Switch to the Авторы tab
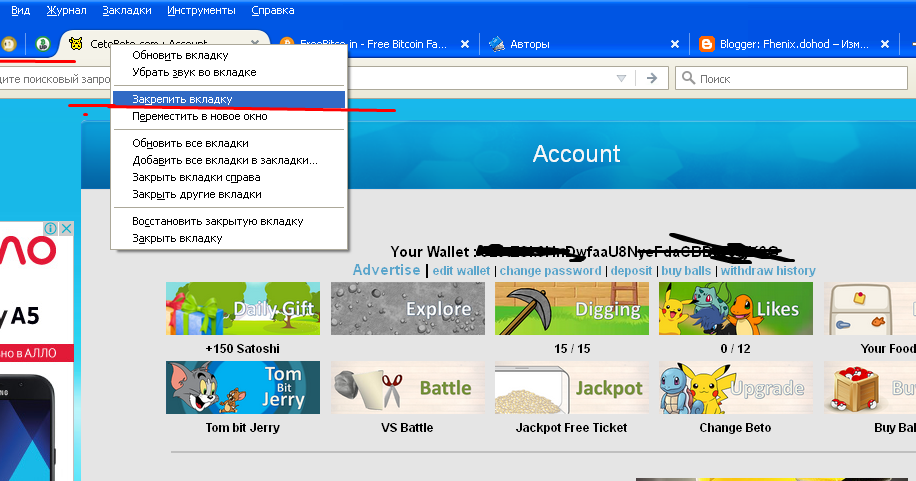Image resolution: width=916 pixels, height=481 pixels. pyautogui.click(x=584, y=44)
